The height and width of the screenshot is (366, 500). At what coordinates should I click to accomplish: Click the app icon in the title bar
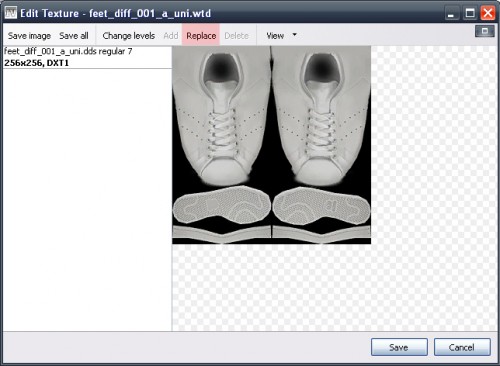11,13
